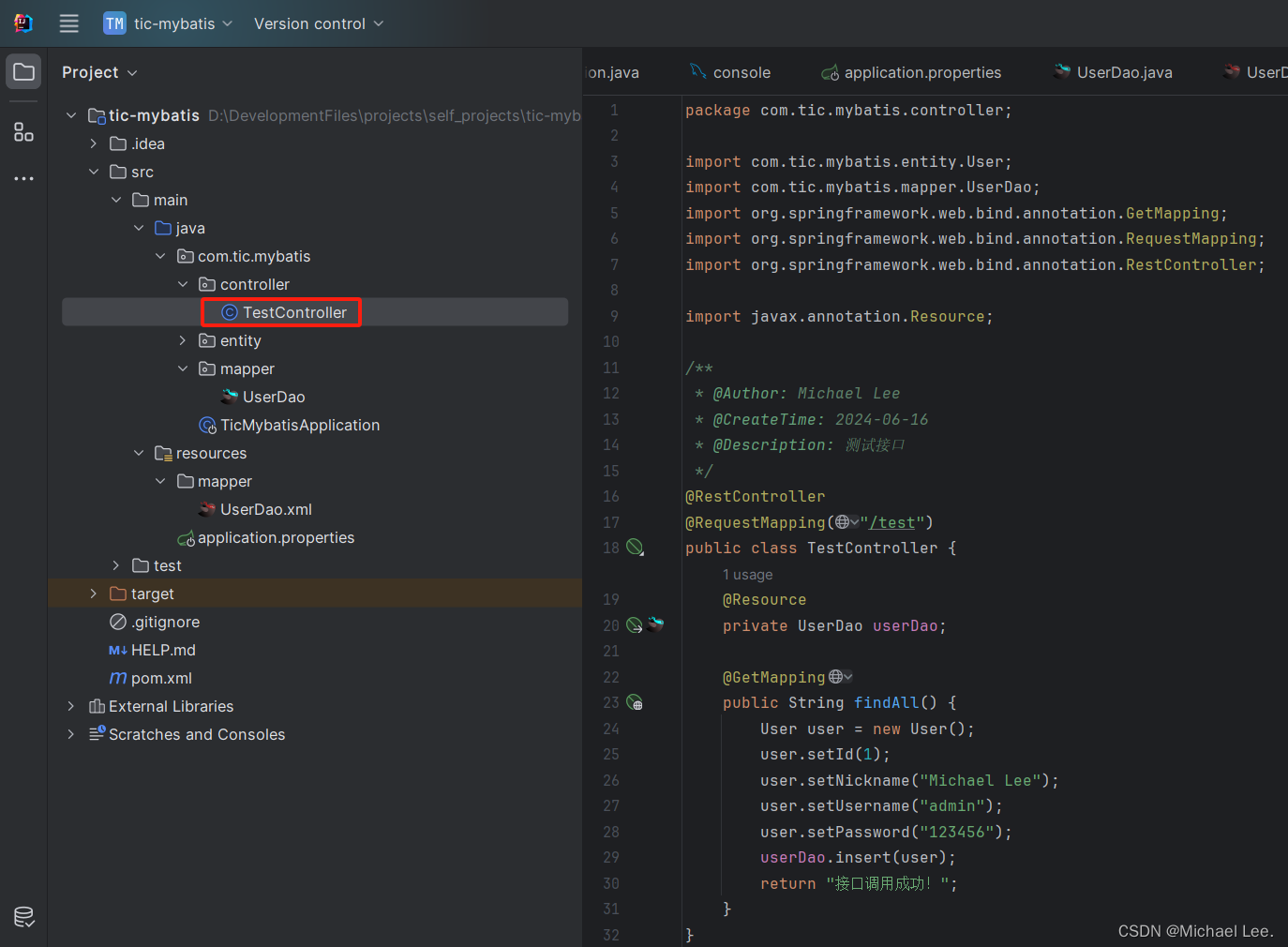Viewport: 1288px width, 947px height.
Task: Open the hamburger main menu
Action: point(69,23)
